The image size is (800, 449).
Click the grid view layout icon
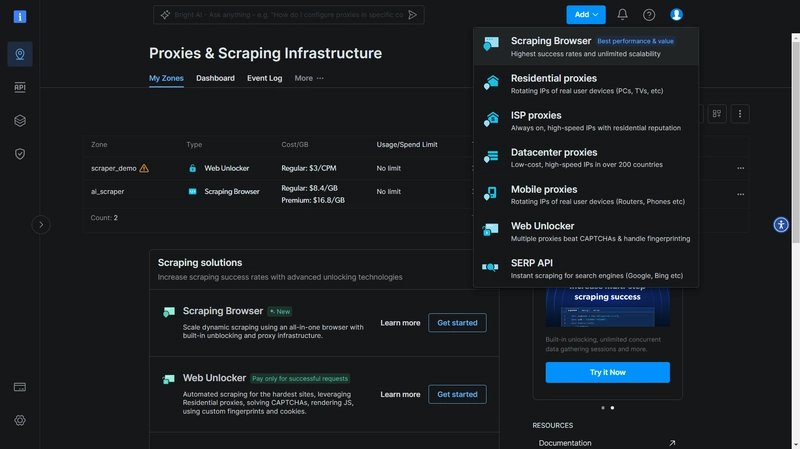(717, 114)
